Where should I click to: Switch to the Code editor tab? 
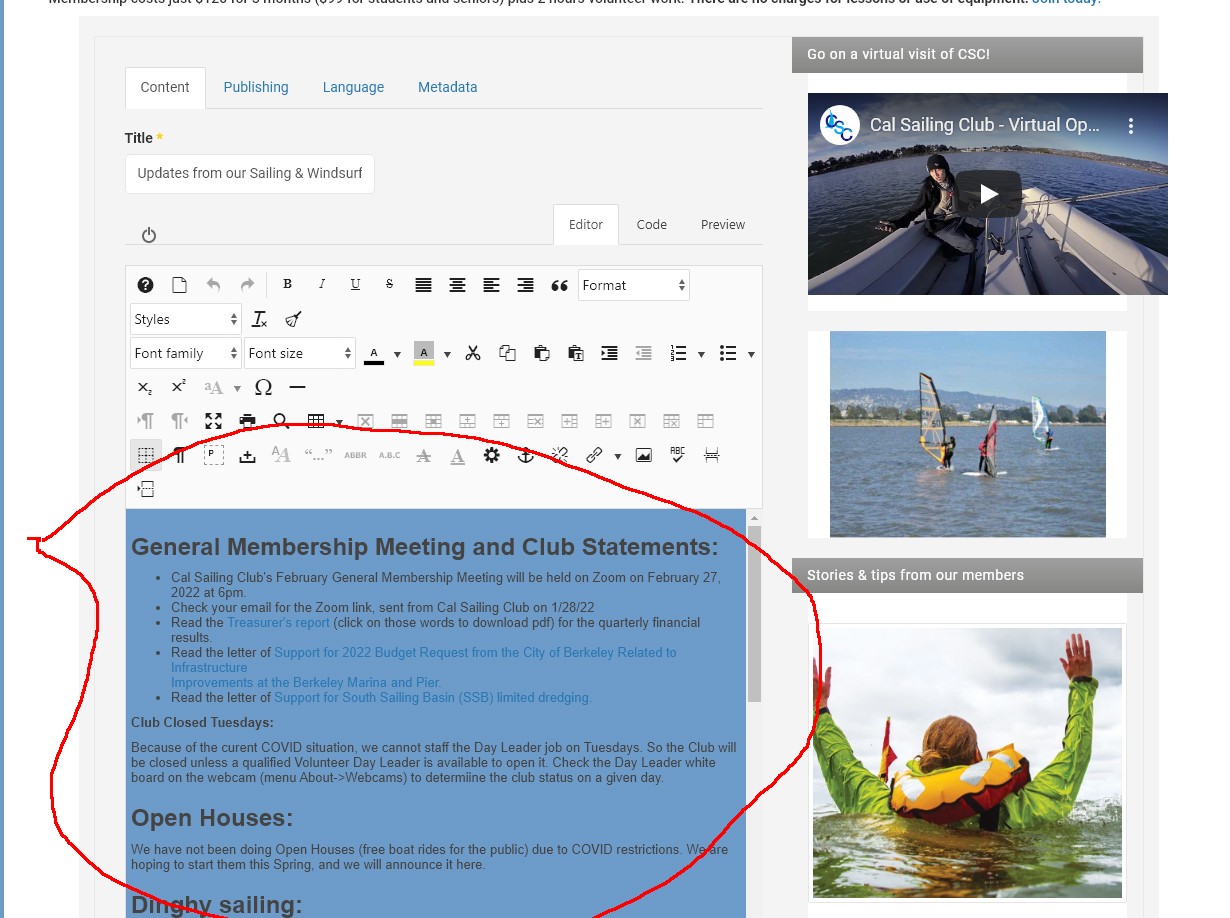click(652, 225)
